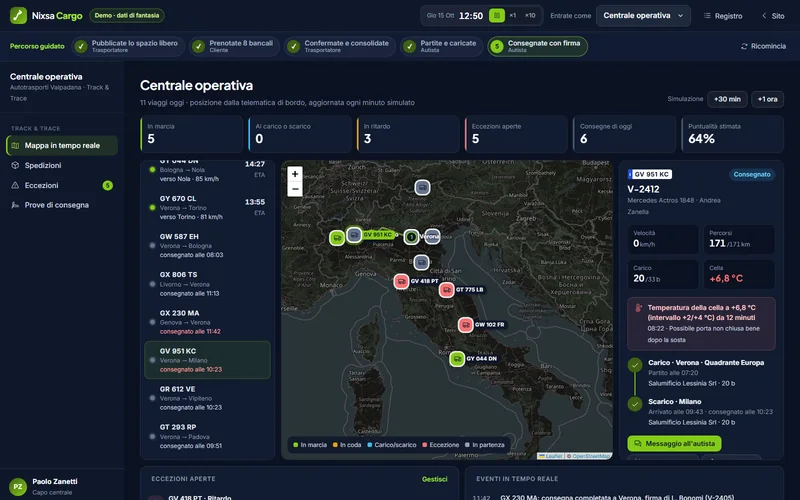The height and width of the screenshot is (500, 800).
Task: Go back to Sito
Action: point(773,16)
